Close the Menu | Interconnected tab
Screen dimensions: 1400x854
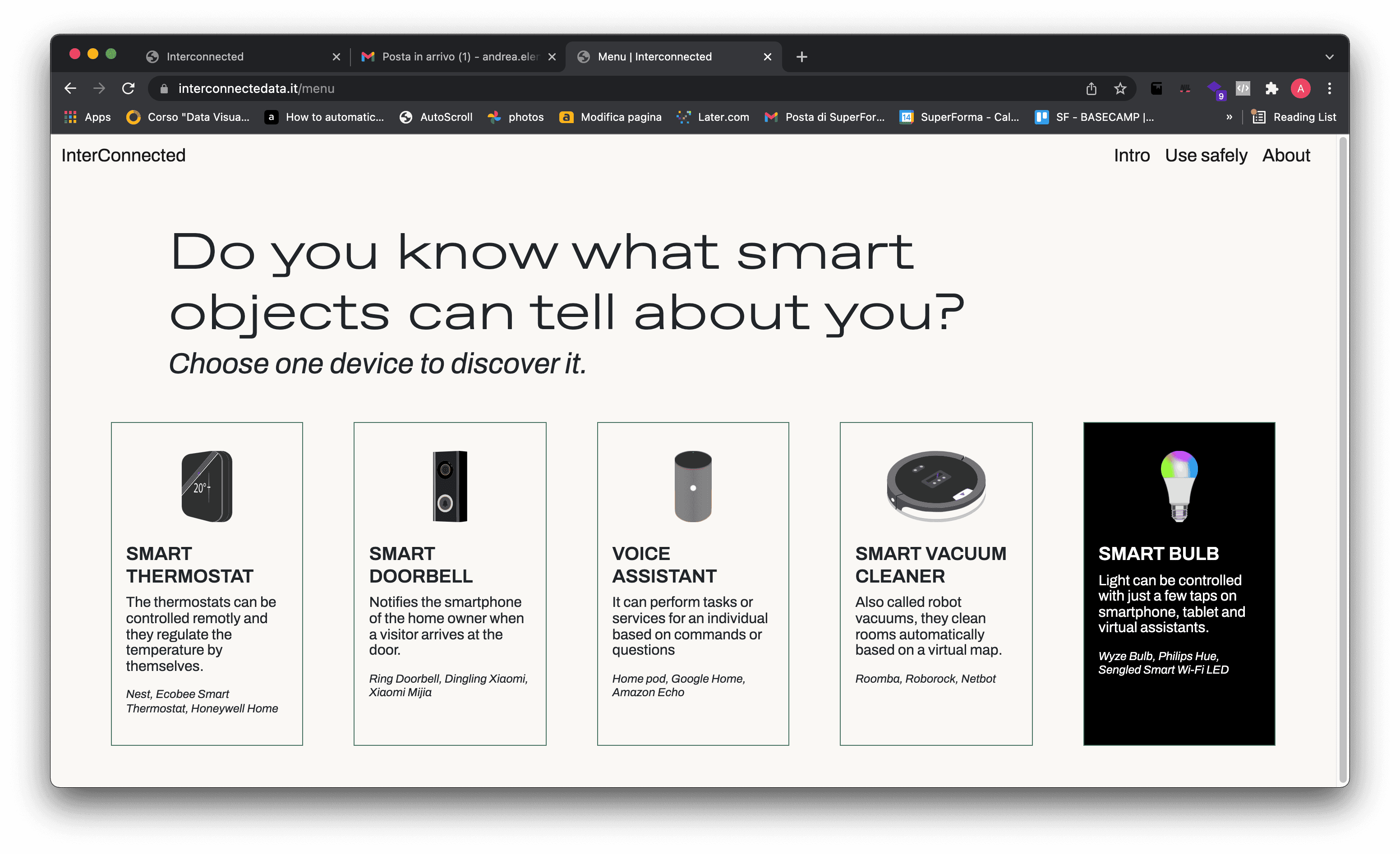point(767,57)
